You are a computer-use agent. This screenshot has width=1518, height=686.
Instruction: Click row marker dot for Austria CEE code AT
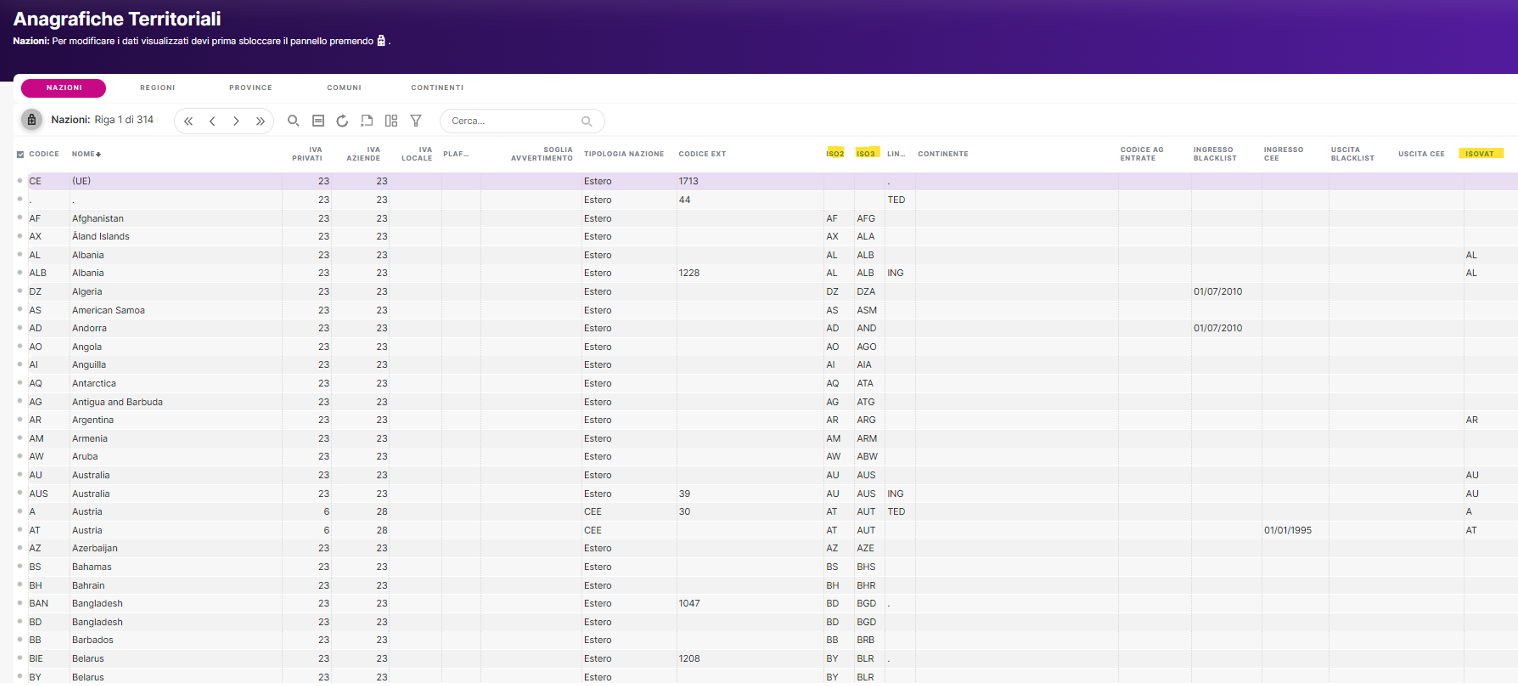pyautogui.click(x=20, y=530)
